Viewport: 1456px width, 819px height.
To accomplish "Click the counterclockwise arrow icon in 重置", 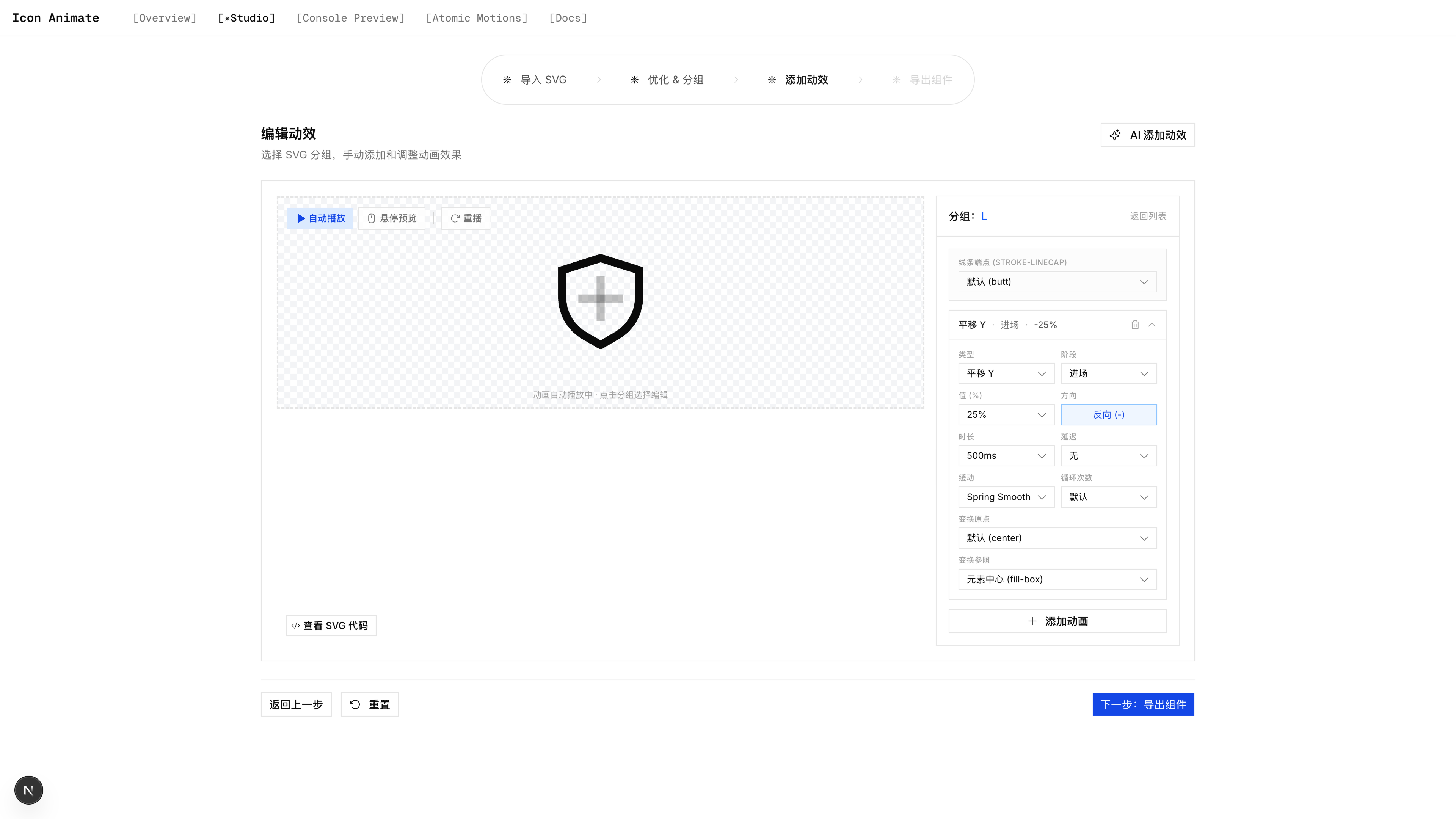I will click(x=355, y=704).
